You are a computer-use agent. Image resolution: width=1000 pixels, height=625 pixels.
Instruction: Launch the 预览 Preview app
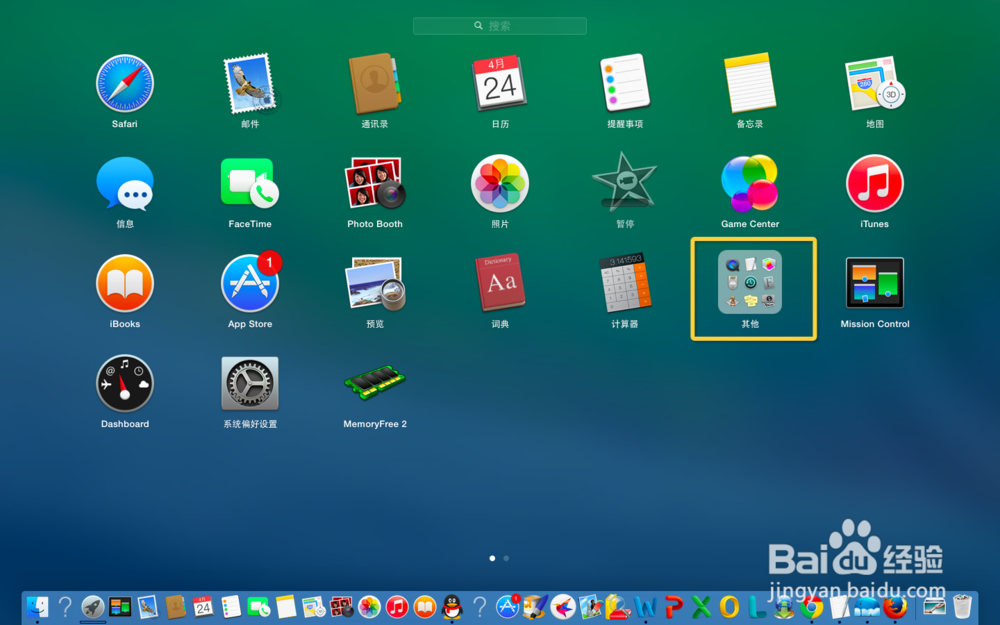[x=375, y=284]
